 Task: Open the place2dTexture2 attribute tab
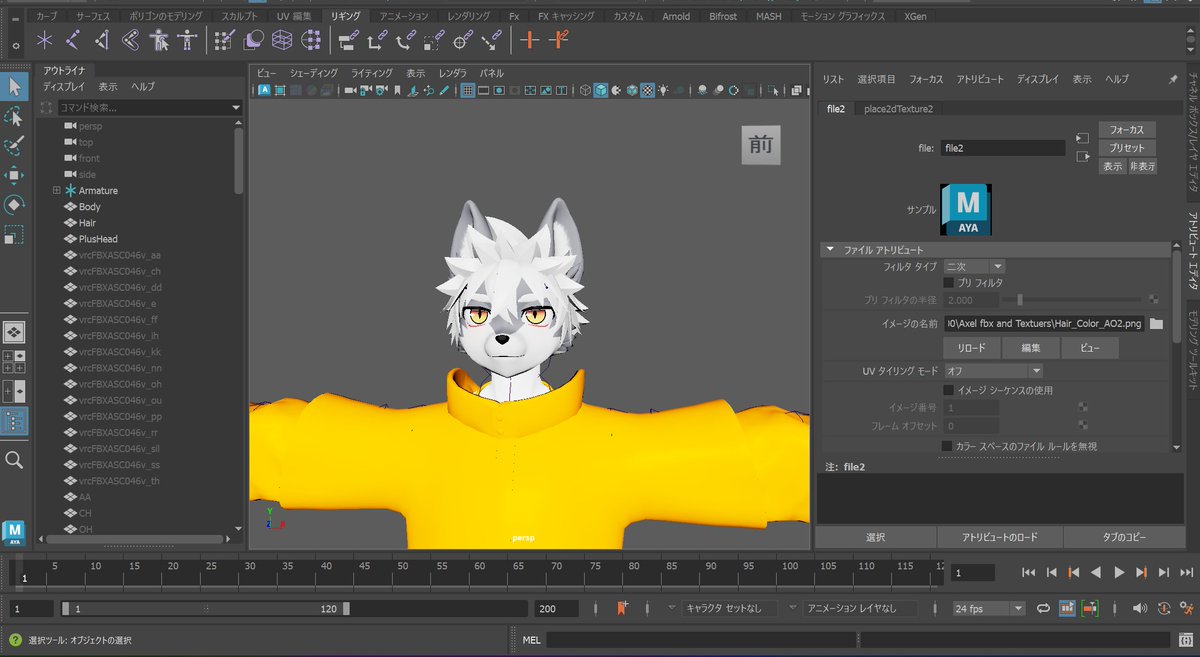(899, 108)
